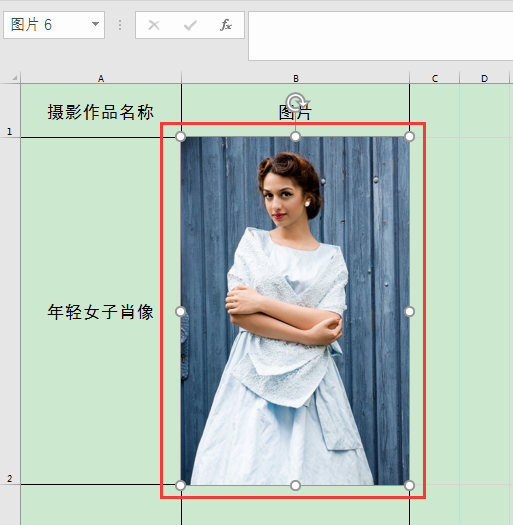Click the woman portrait picture
The height and width of the screenshot is (525, 513).
[x=295, y=311]
